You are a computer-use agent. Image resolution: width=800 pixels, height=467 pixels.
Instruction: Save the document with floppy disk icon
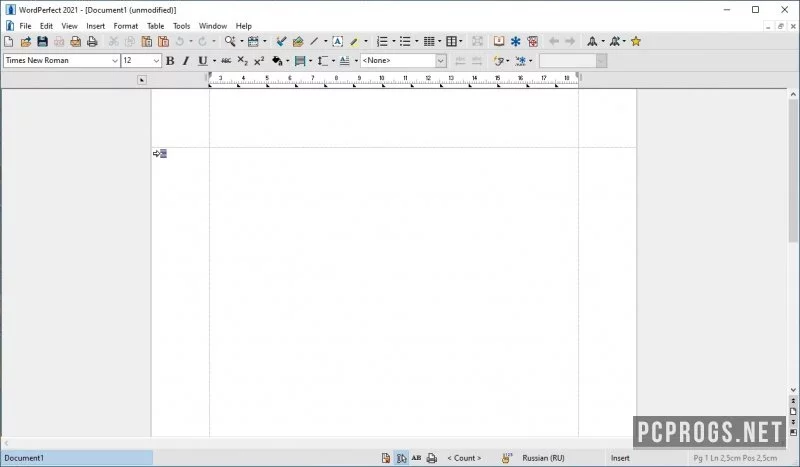pyautogui.click(x=42, y=42)
